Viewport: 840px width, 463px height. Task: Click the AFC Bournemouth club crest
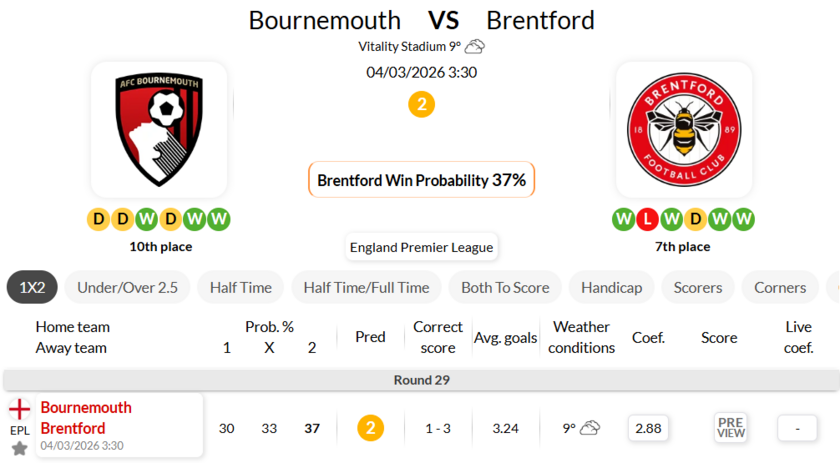pos(159,129)
